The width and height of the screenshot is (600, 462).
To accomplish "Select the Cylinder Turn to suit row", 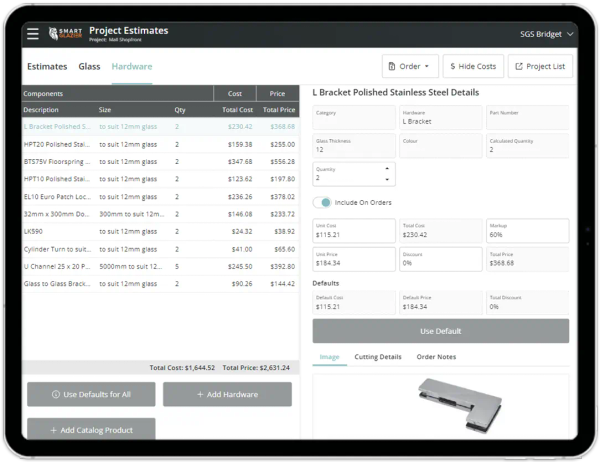I will point(160,249).
